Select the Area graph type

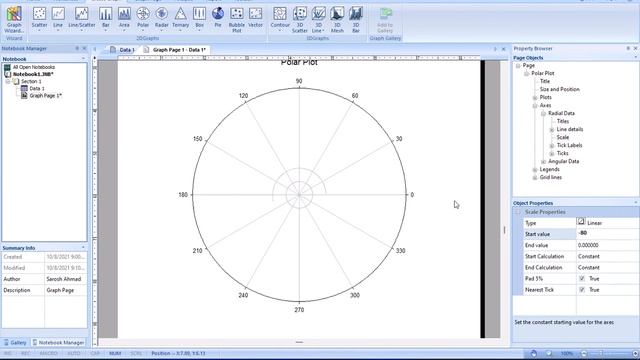[124, 19]
